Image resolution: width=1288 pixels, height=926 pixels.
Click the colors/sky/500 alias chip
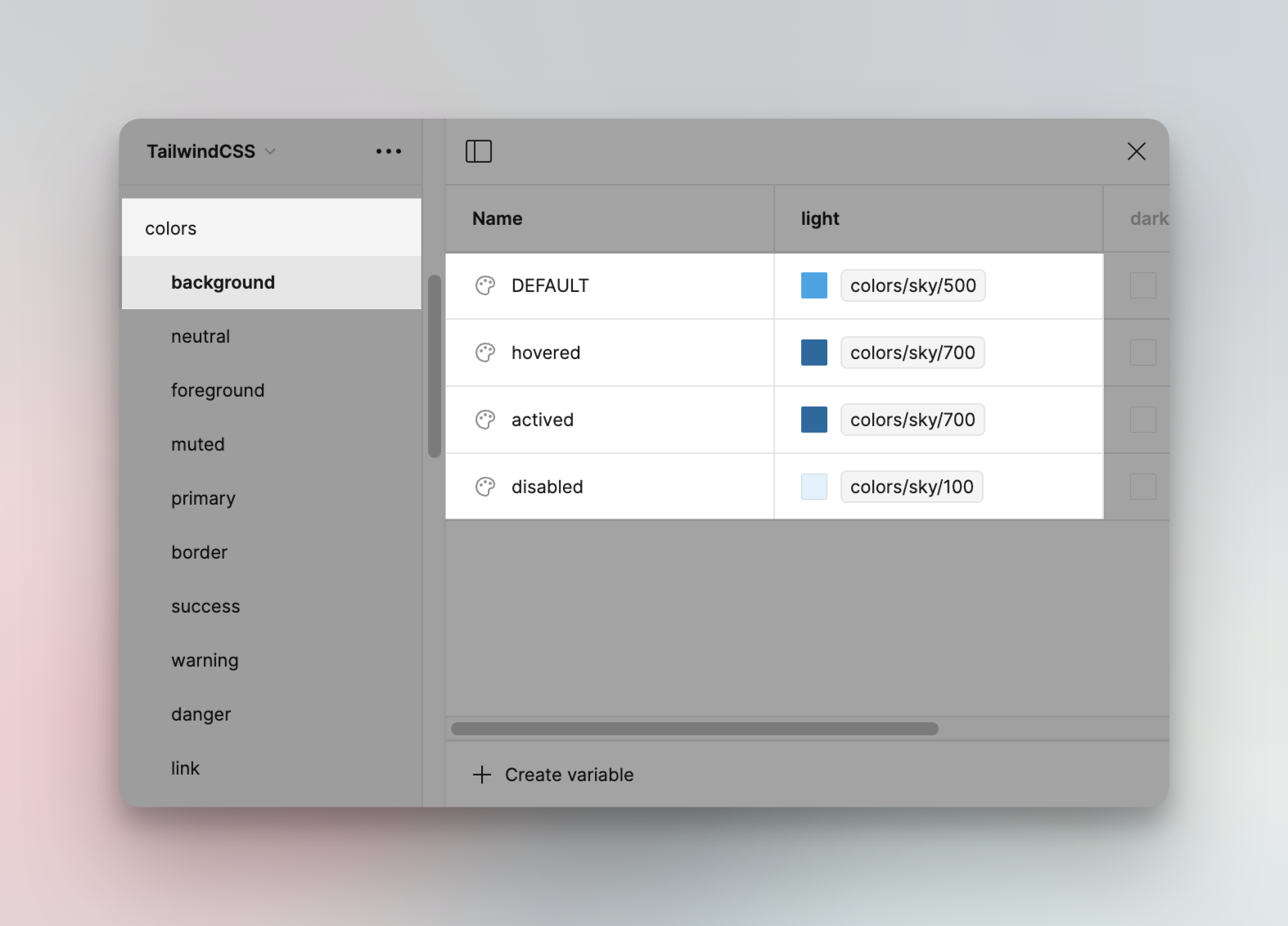[x=913, y=285]
